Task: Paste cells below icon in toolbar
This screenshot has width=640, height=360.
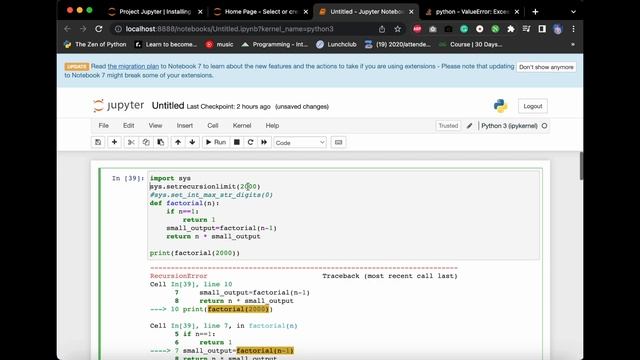Action: click(160, 142)
